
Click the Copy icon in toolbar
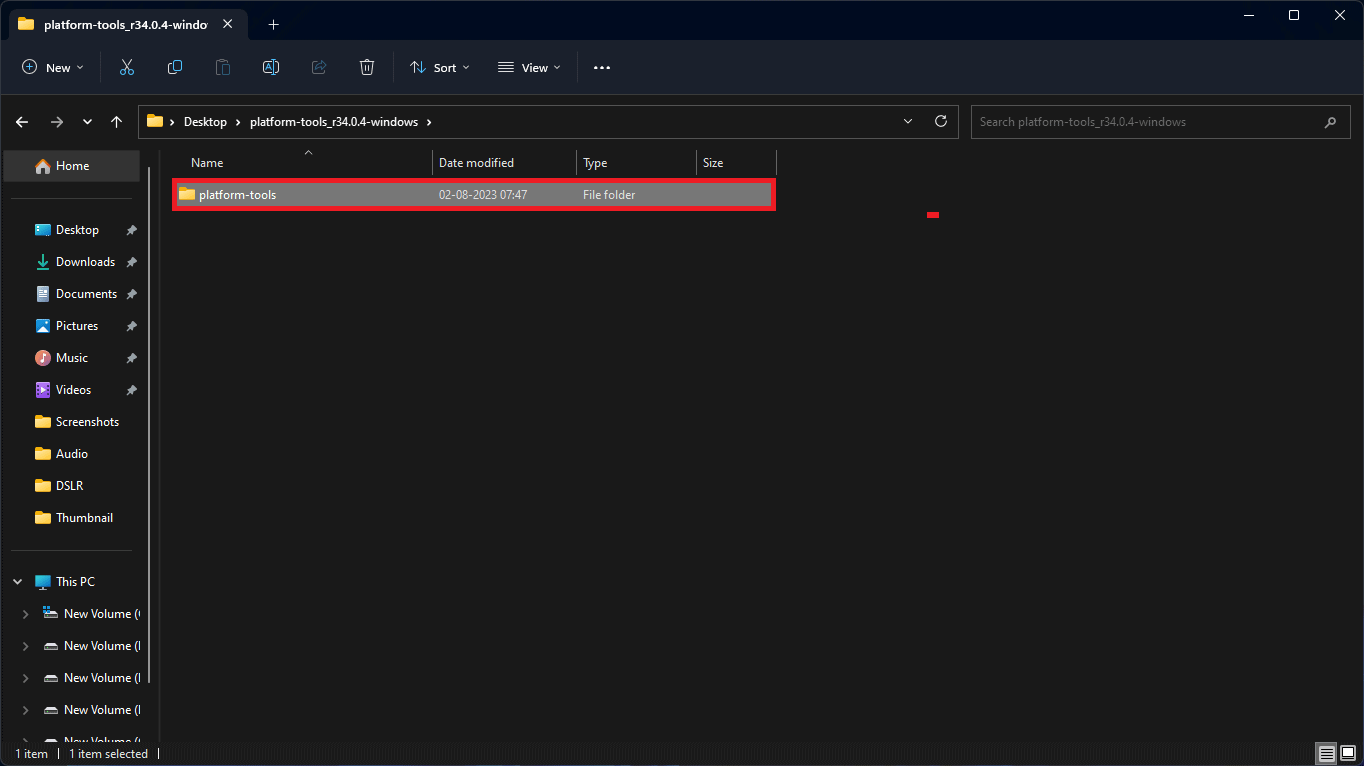pyautogui.click(x=175, y=67)
